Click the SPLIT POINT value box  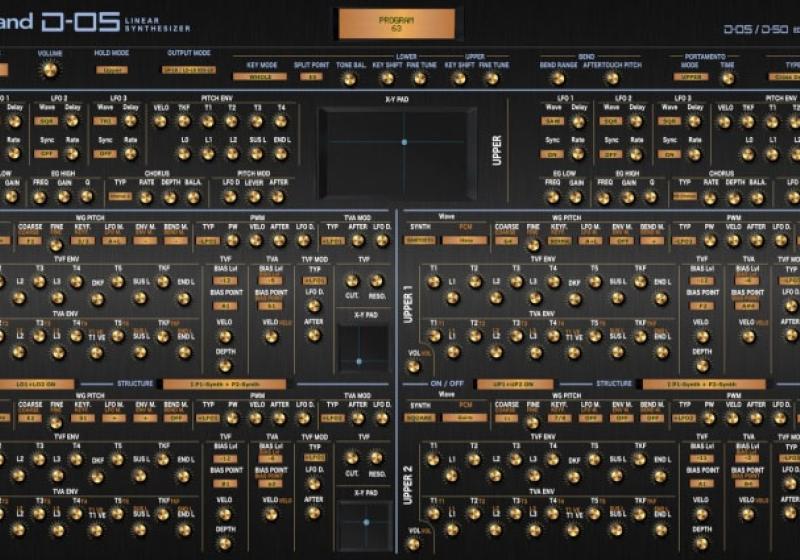311,77
